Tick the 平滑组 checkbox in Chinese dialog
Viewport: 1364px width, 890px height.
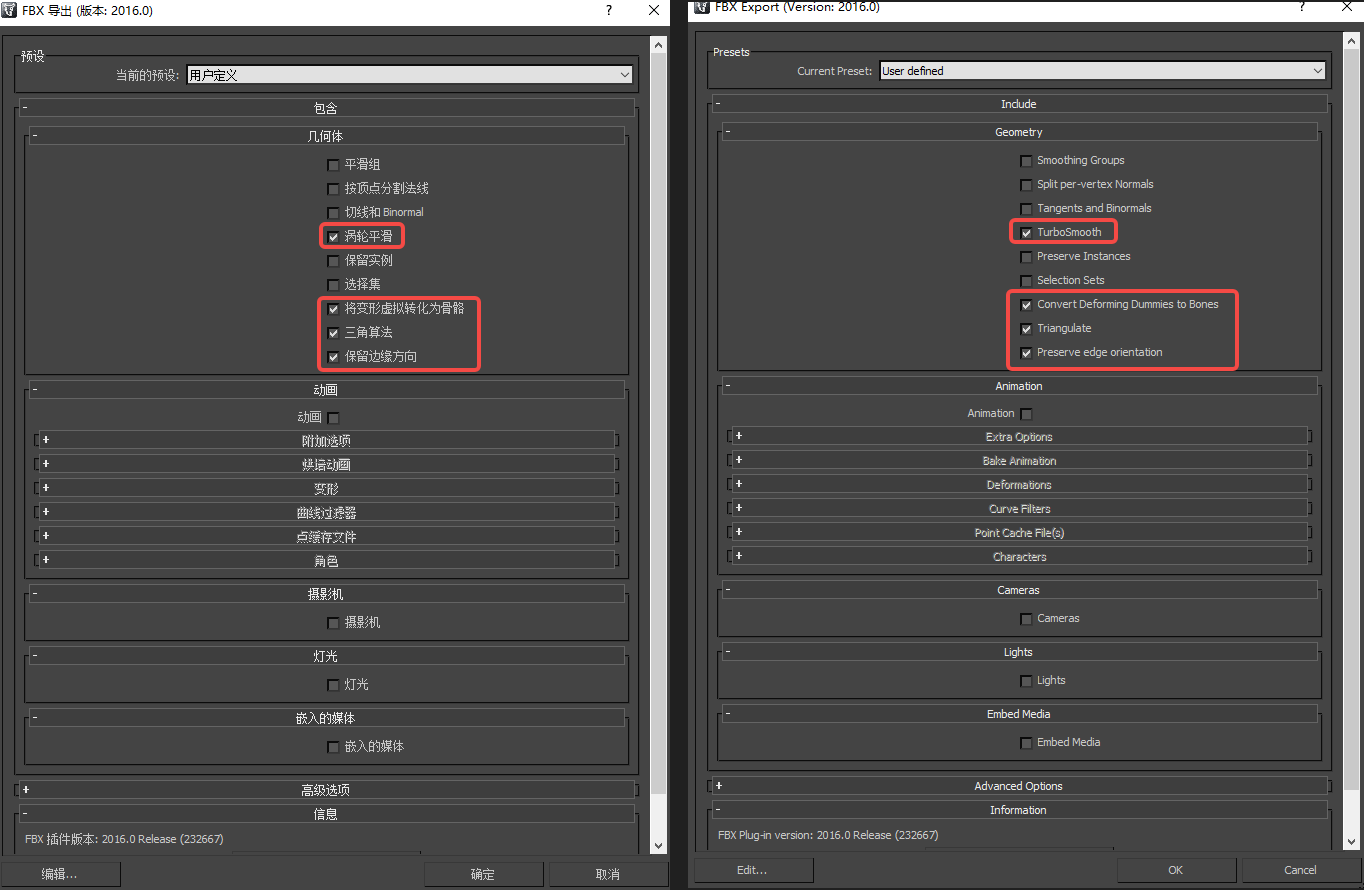tap(333, 165)
